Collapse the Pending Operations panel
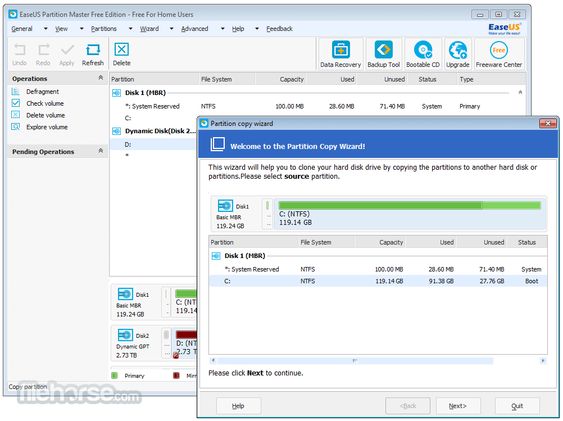 tap(101, 151)
